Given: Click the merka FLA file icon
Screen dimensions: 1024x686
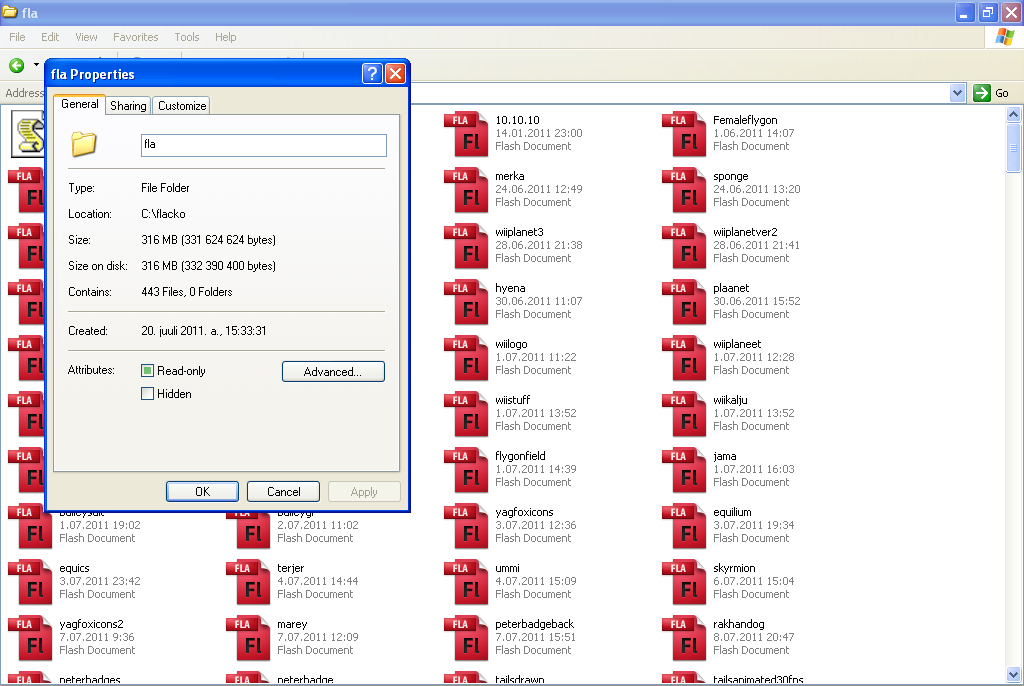Looking at the screenshot, I should [466, 191].
